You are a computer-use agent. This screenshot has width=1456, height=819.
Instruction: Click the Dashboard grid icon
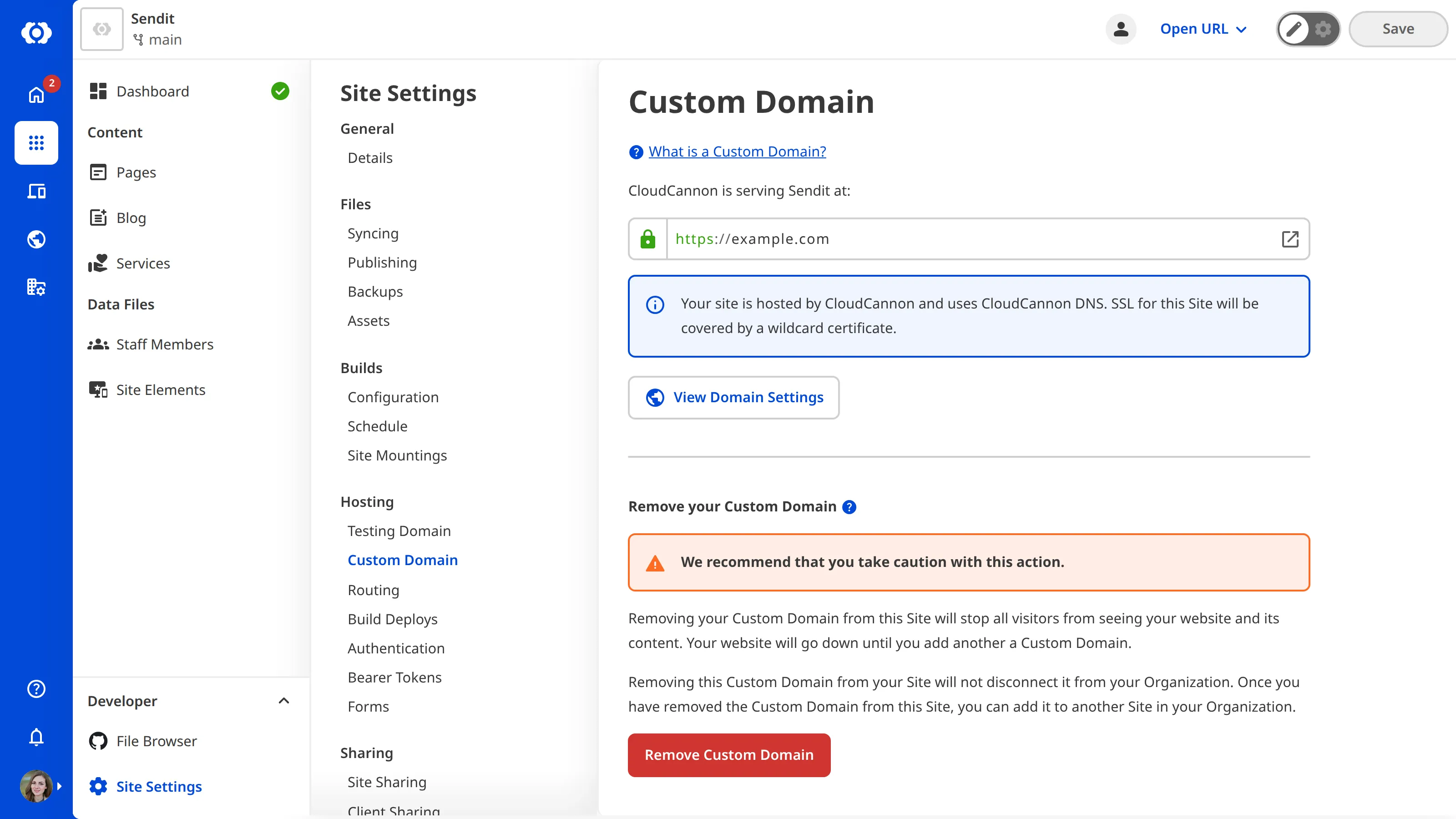[x=98, y=91]
